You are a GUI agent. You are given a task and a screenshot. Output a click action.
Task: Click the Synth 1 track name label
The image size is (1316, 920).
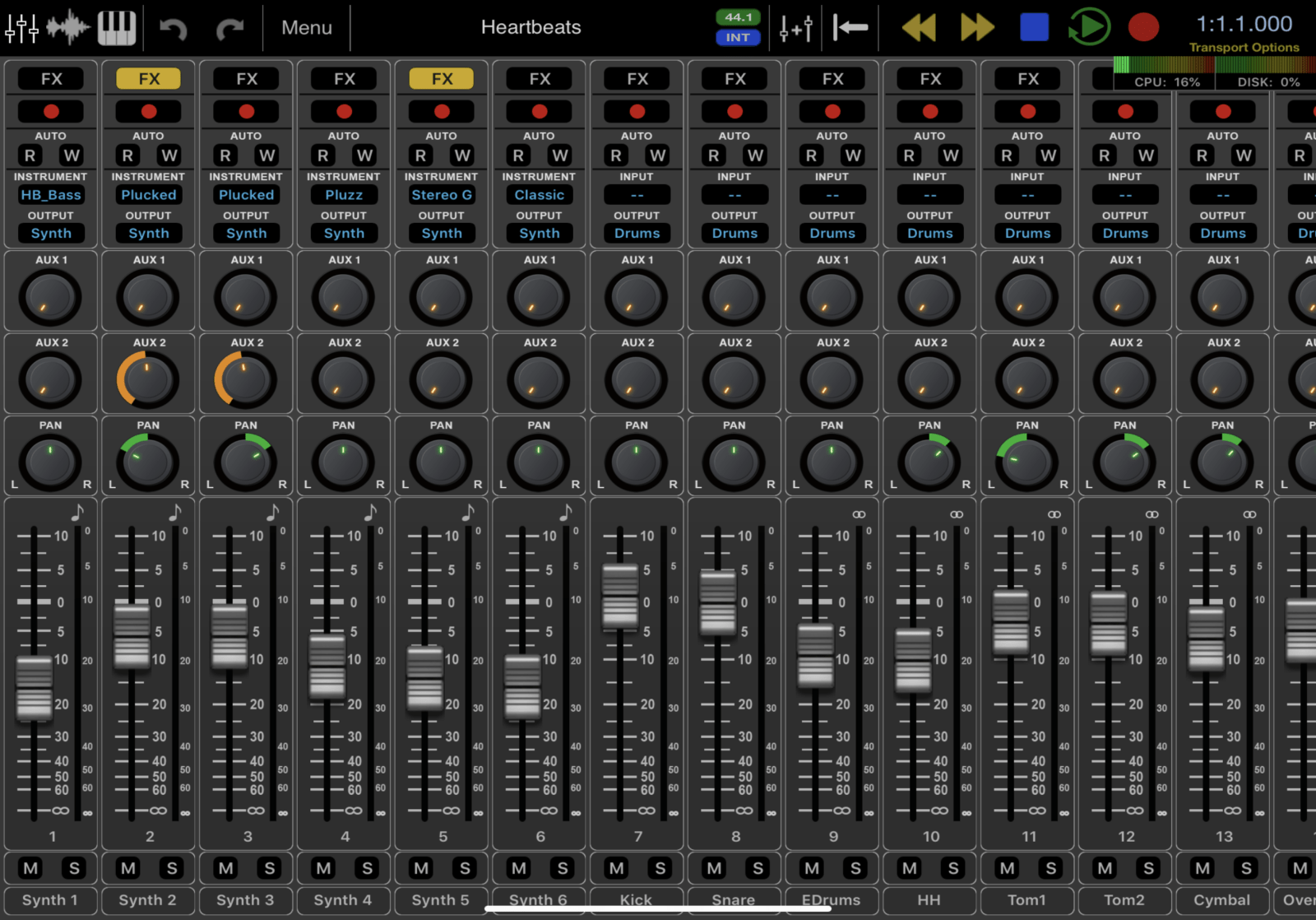pyautogui.click(x=50, y=900)
